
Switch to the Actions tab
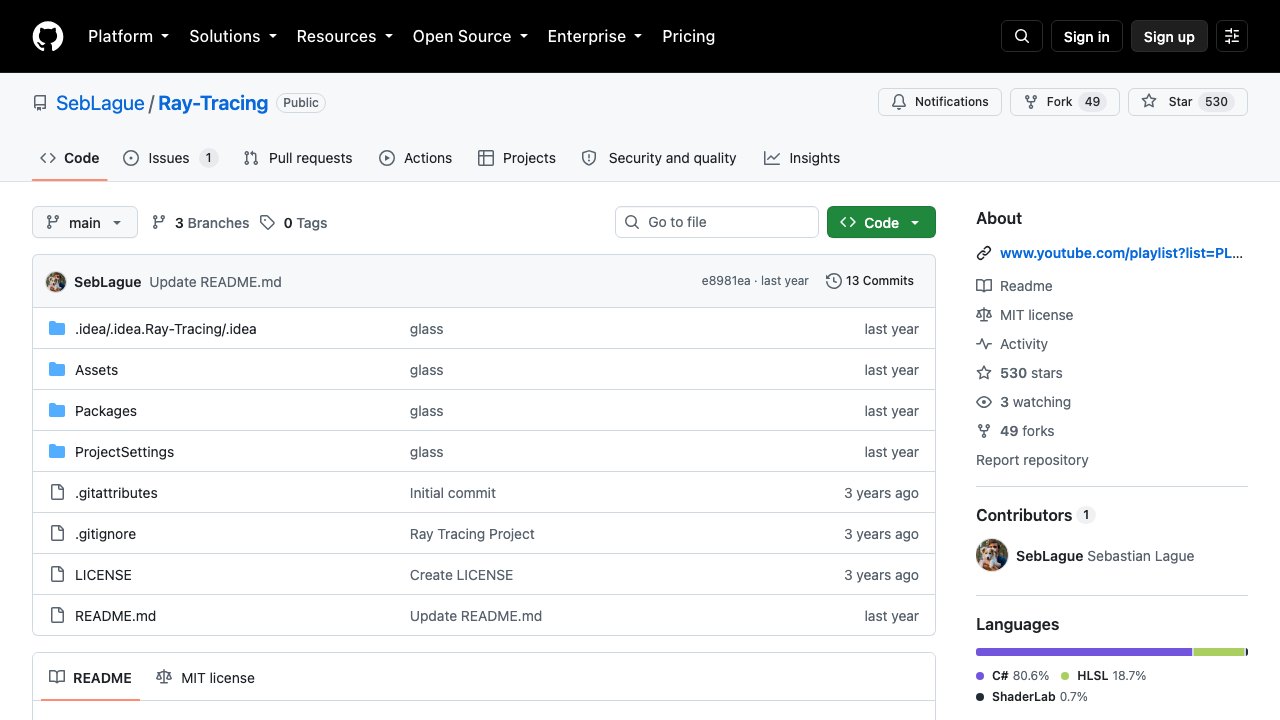click(x=415, y=158)
